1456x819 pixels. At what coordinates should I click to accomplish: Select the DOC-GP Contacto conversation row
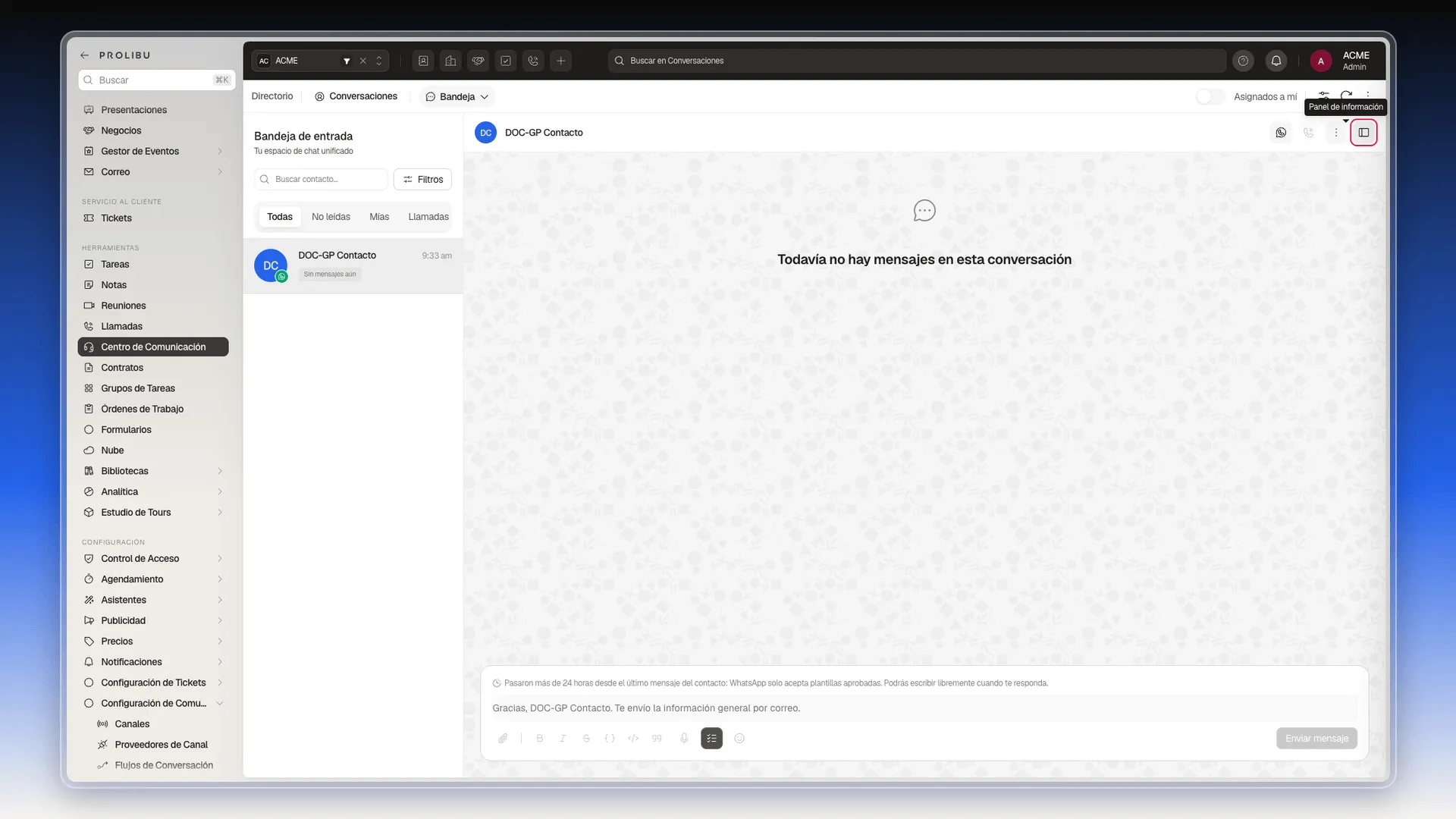(353, 265)
